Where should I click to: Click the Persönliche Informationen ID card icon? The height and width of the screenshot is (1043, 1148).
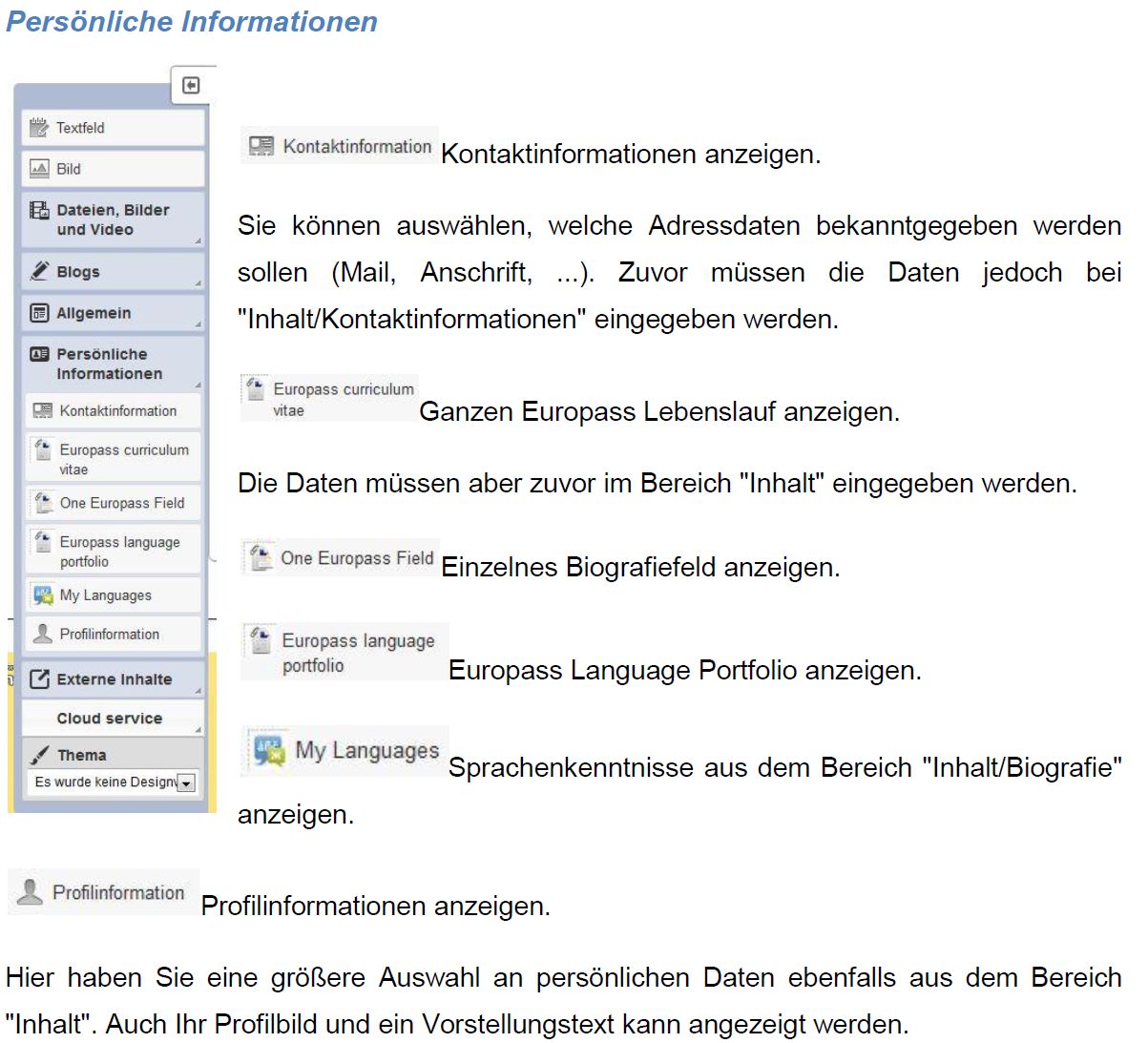39,354
